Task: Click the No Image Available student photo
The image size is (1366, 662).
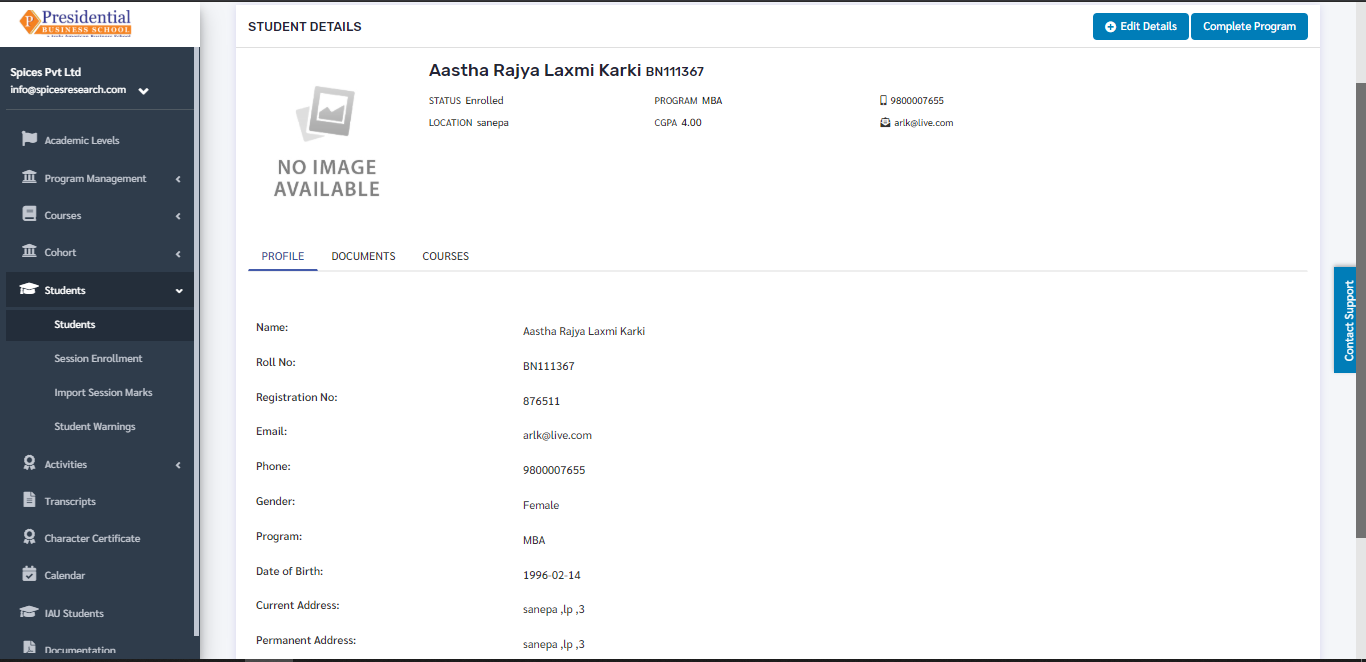Action: pos(327,141)
